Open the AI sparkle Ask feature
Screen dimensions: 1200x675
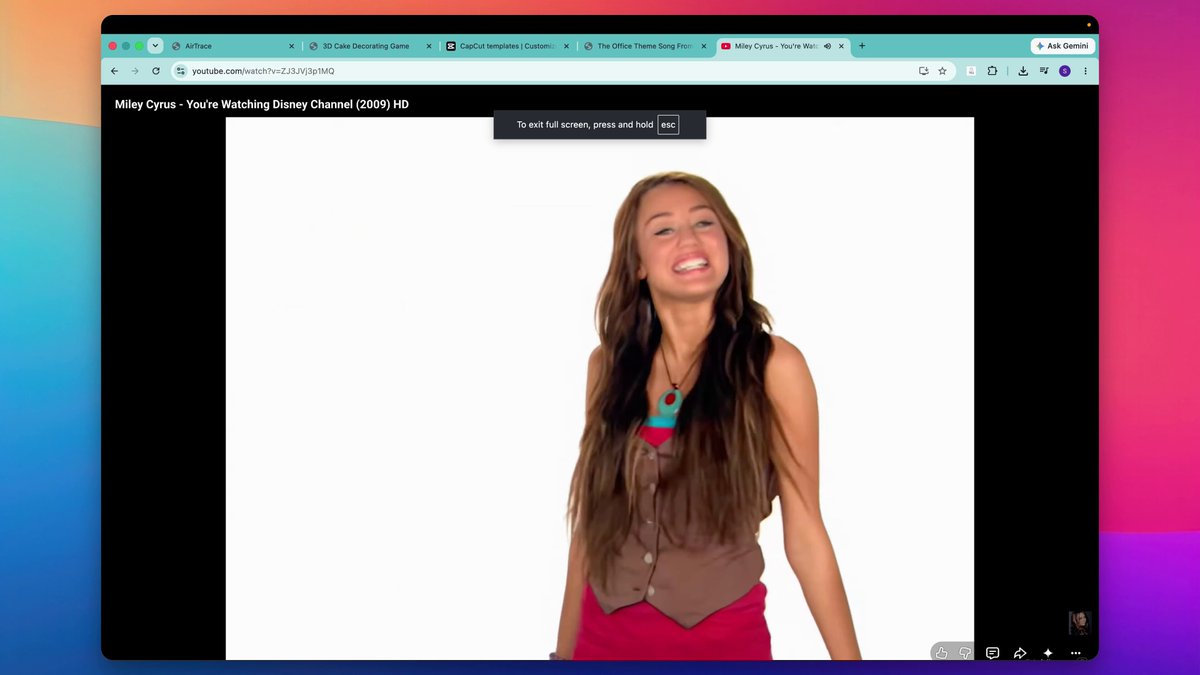pyautogui.click(x=1048, y=653)
